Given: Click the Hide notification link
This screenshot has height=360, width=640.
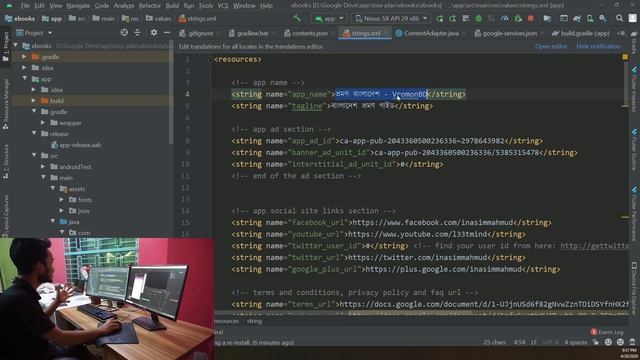Looking at the screenshot, I should [x=598, y=47].
